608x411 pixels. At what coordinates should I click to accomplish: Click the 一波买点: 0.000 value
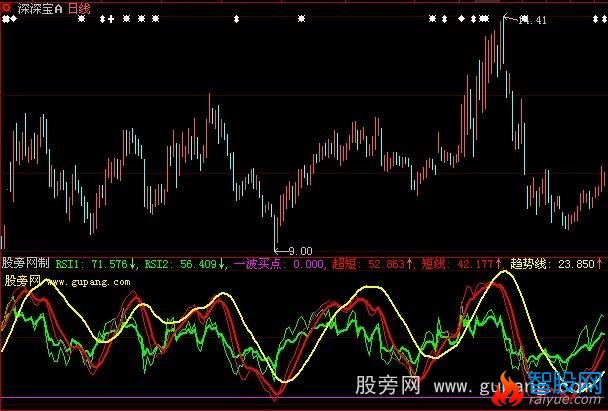point(279,264)
